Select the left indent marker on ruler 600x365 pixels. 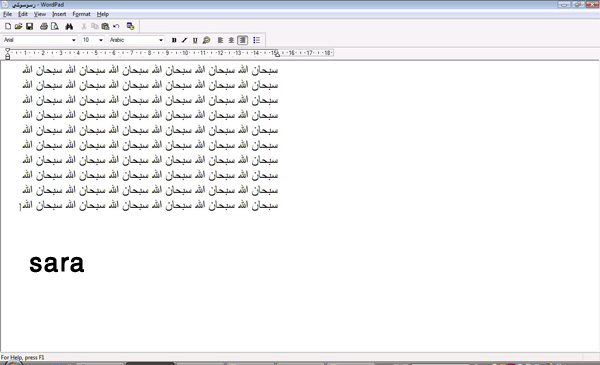pos(7,57)
